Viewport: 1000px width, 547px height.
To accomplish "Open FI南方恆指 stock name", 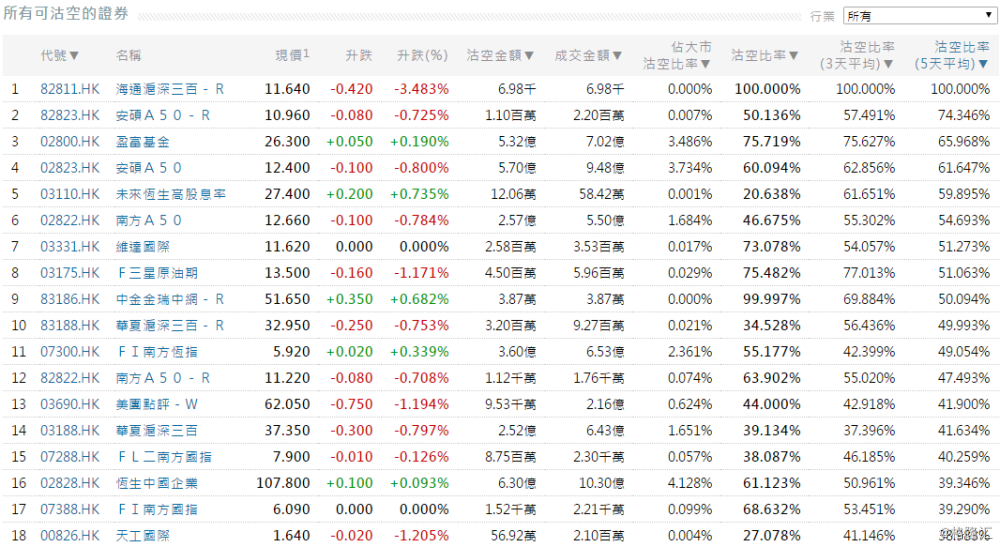I will coord(158,352).
